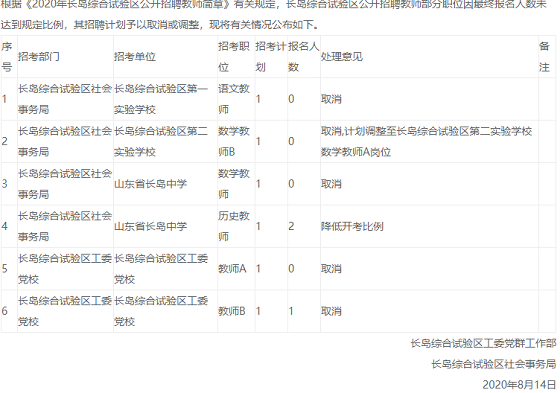Click the 招考单位 column header
The height and width of the screenshot is (393, 560).
(x=135, y=56)
